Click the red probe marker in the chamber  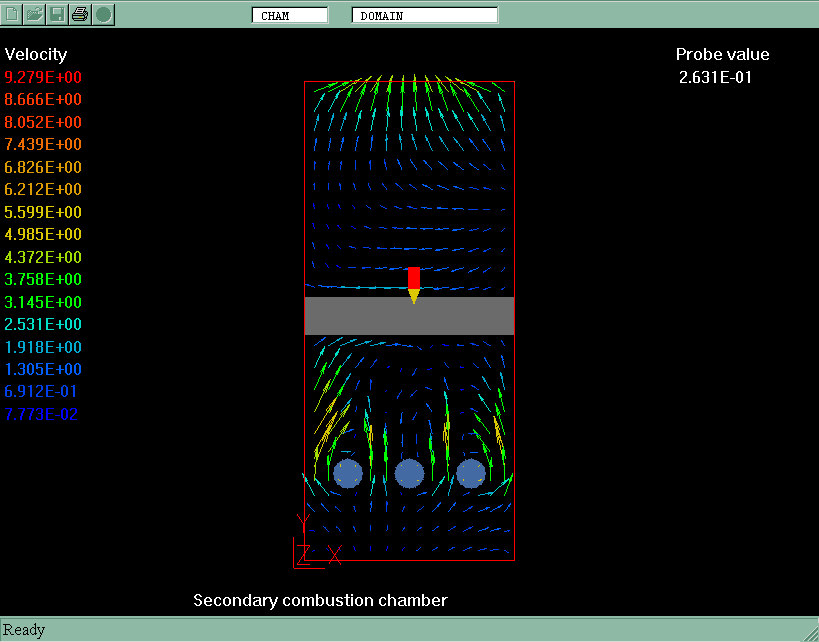414,280
